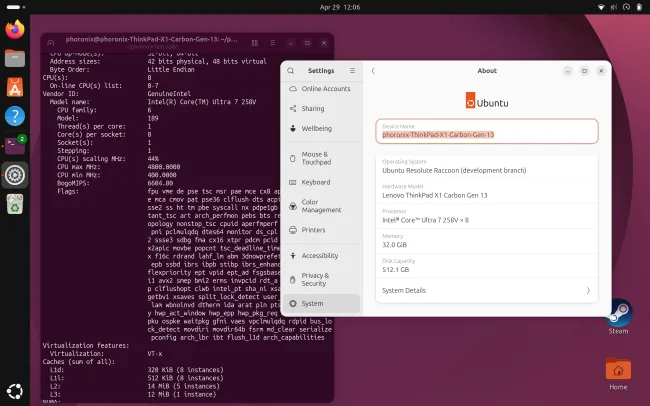The height and width of the screenshot is (406, 650).
Task: Click the battery icon in top bar
Action: [639, 7]
